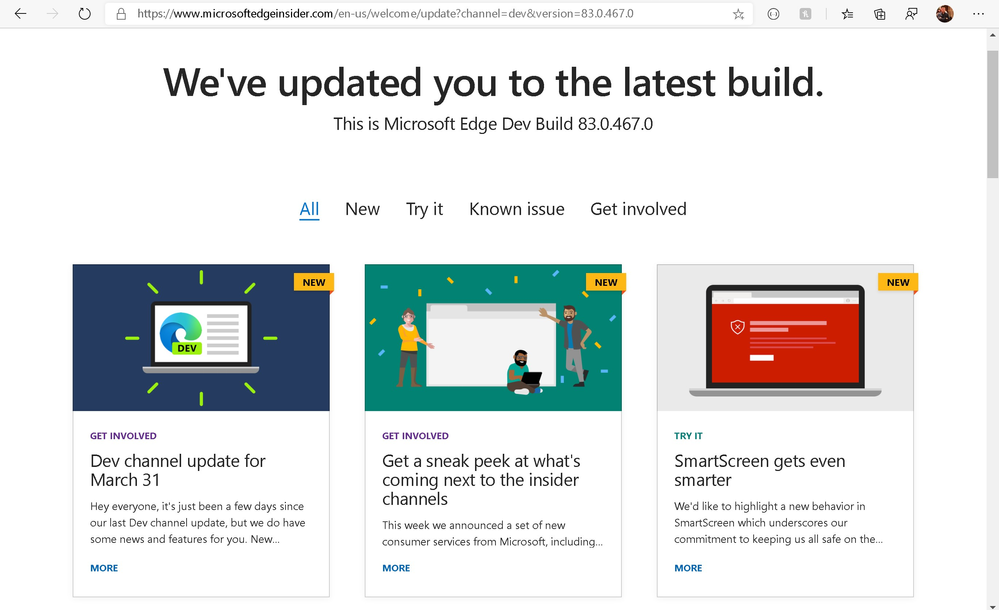Click NEW badge on SmartScreen card

pos(898,282)
